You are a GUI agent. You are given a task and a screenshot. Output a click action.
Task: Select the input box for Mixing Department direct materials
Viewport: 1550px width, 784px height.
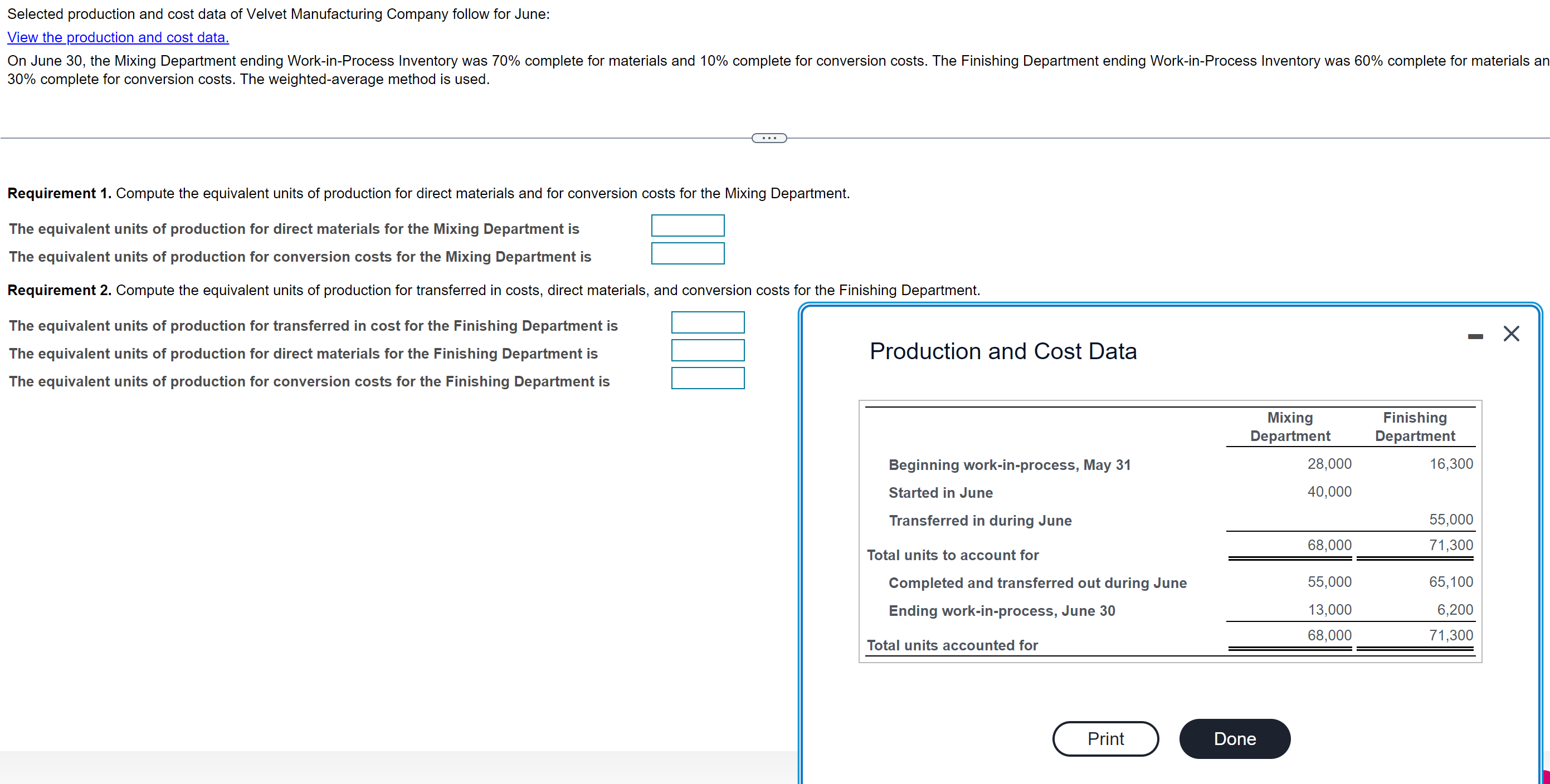tap(688, 226)
